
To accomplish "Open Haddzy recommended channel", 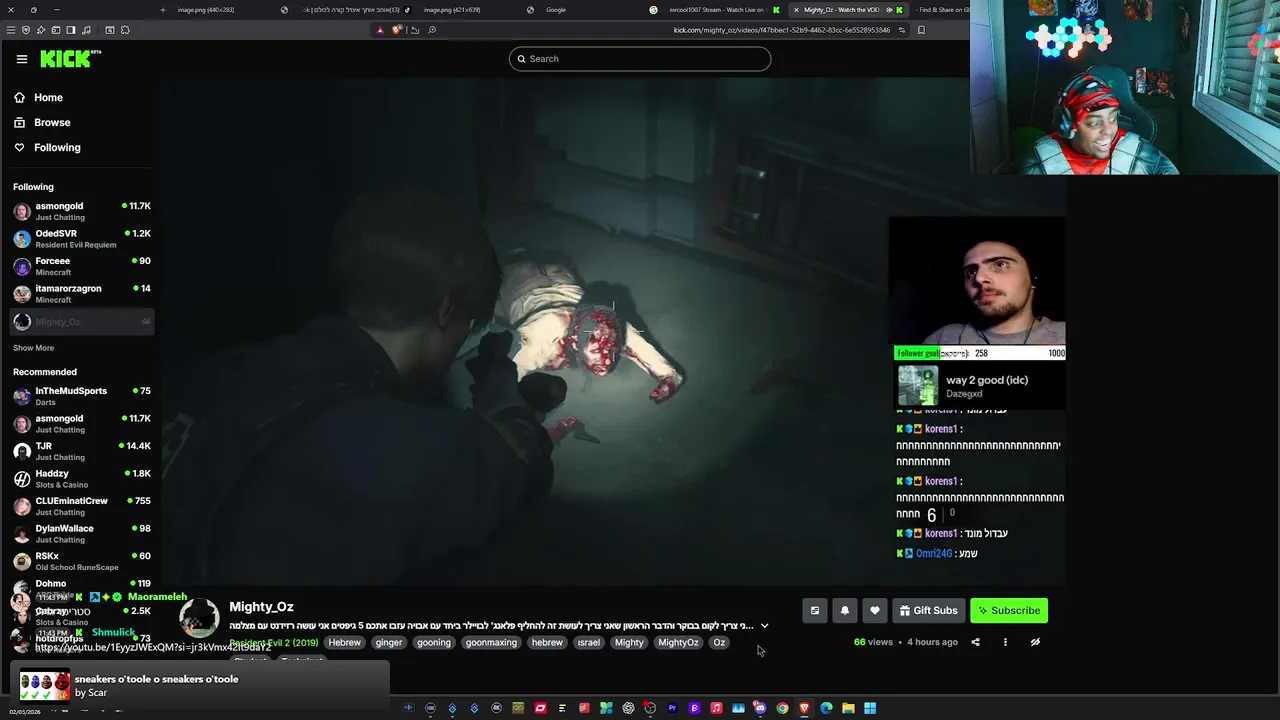I will (82, 479).
